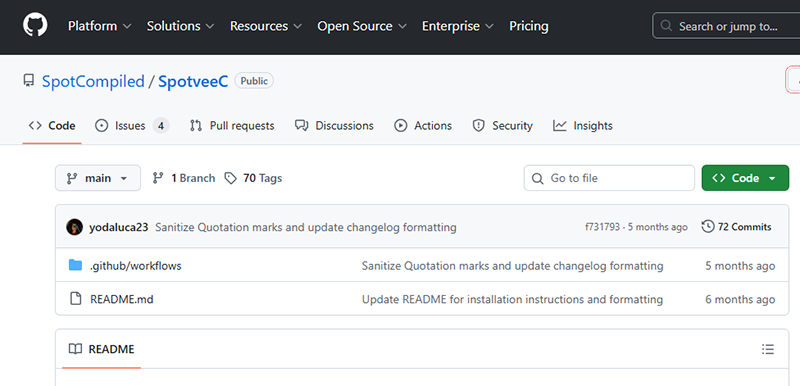Viewport: 800px width, 386px height.
Task: Go to the Pricing page
Action: [529, 26]
